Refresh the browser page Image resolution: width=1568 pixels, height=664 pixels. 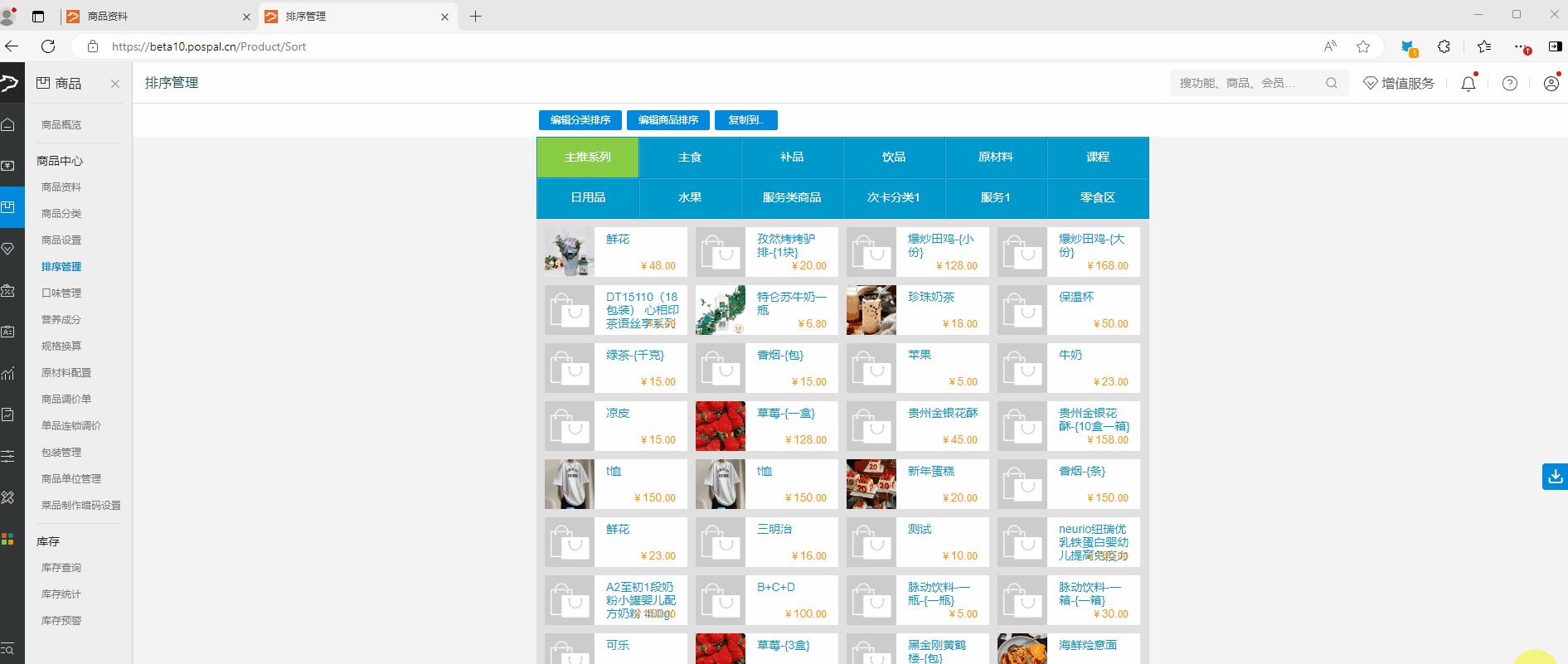click(48, 46)
